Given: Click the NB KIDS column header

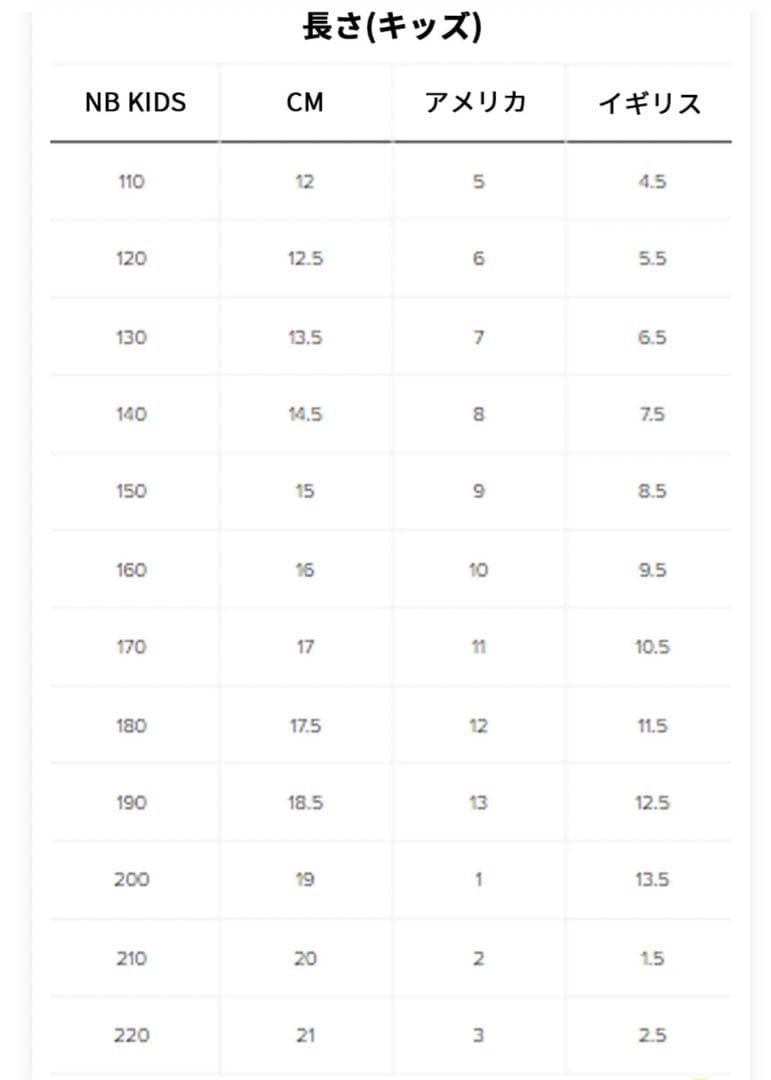Looking at the screenshot, I should click(x=135, y=102).
